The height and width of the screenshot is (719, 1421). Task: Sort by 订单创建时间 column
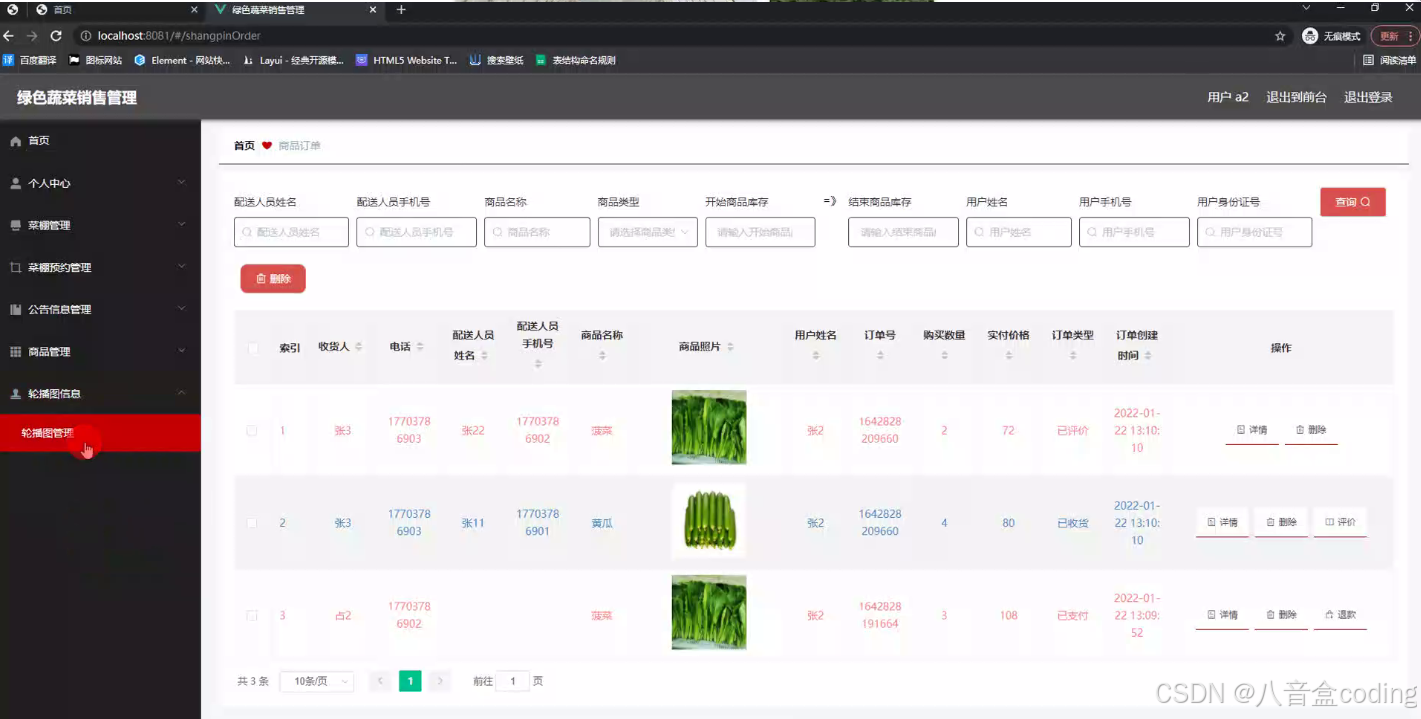click(x=1148, y=356)
